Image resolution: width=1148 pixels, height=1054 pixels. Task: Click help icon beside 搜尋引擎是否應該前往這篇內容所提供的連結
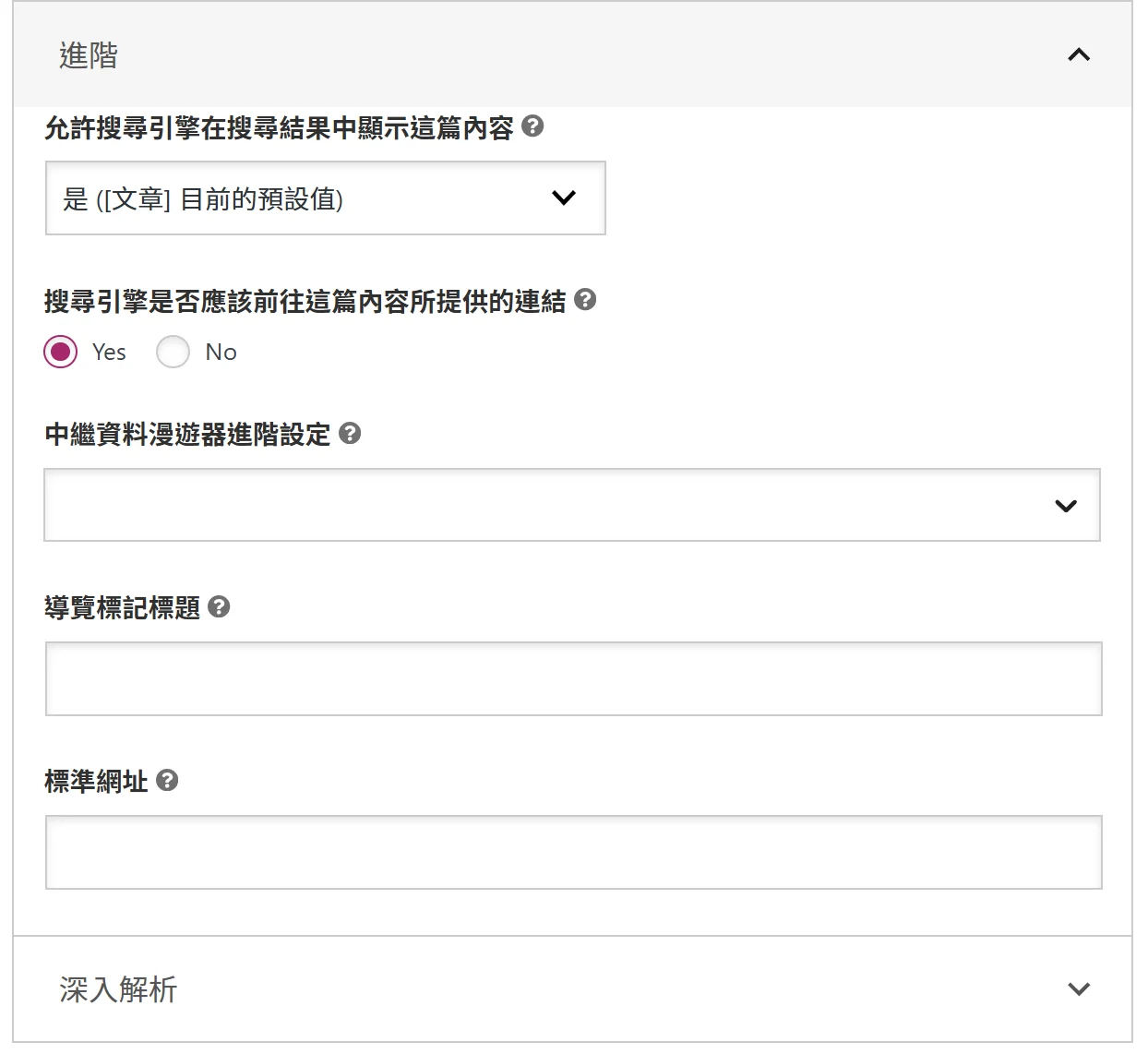(585, 300)
